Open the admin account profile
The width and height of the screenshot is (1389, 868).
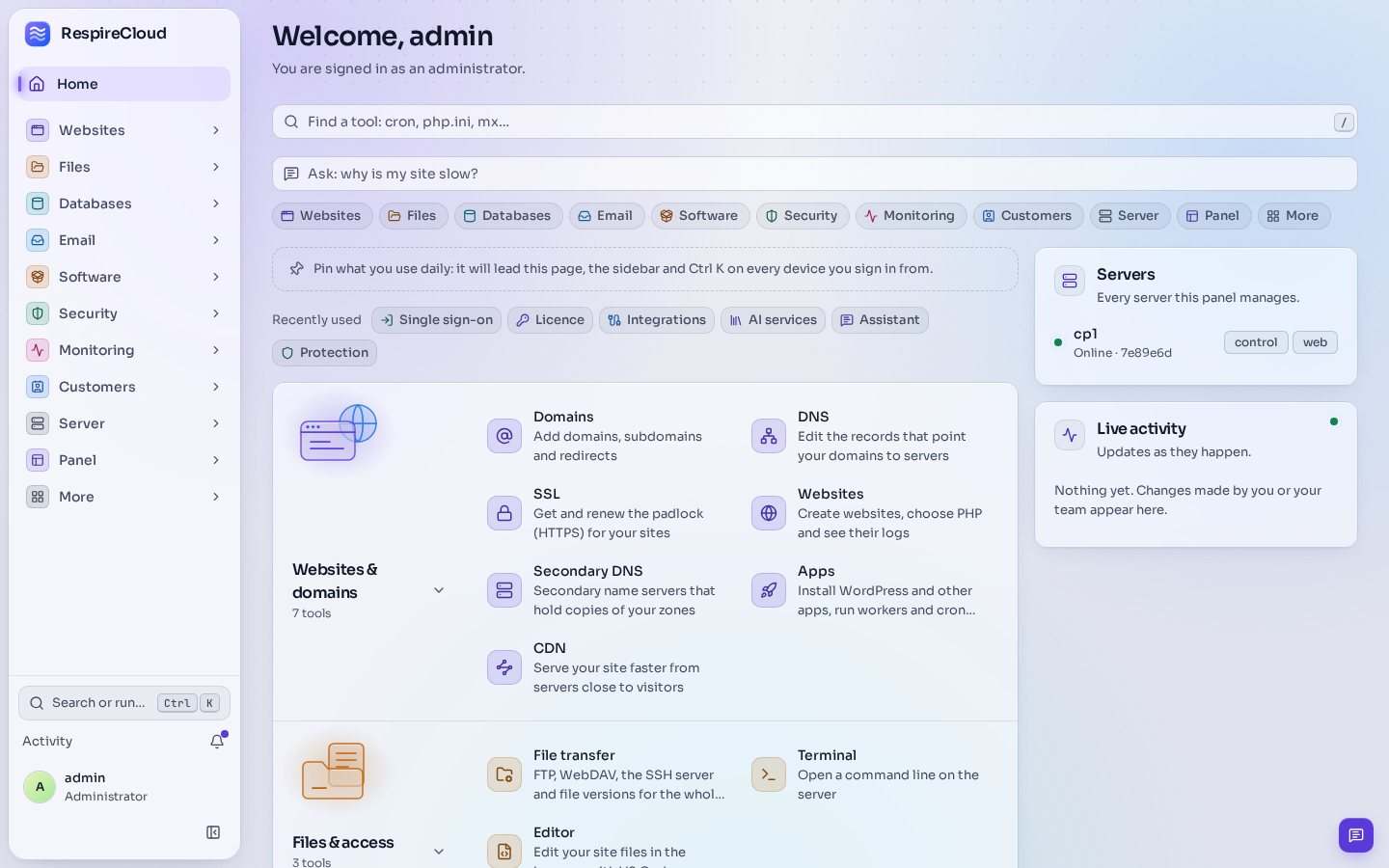pyautogui.click(x=124, y=787)
